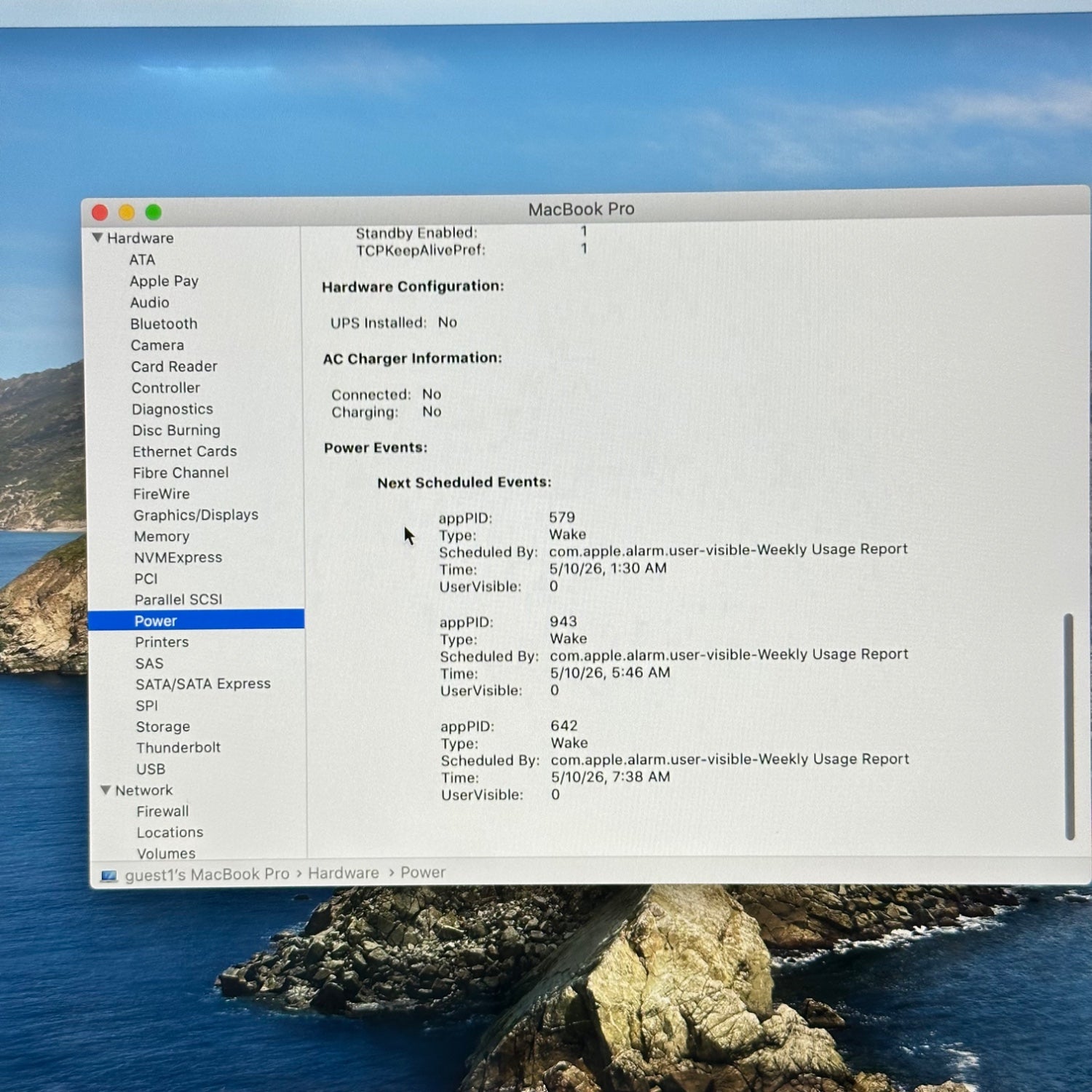
Task: Select Apple Pay in the Hardware list
Action: point(164,281)
